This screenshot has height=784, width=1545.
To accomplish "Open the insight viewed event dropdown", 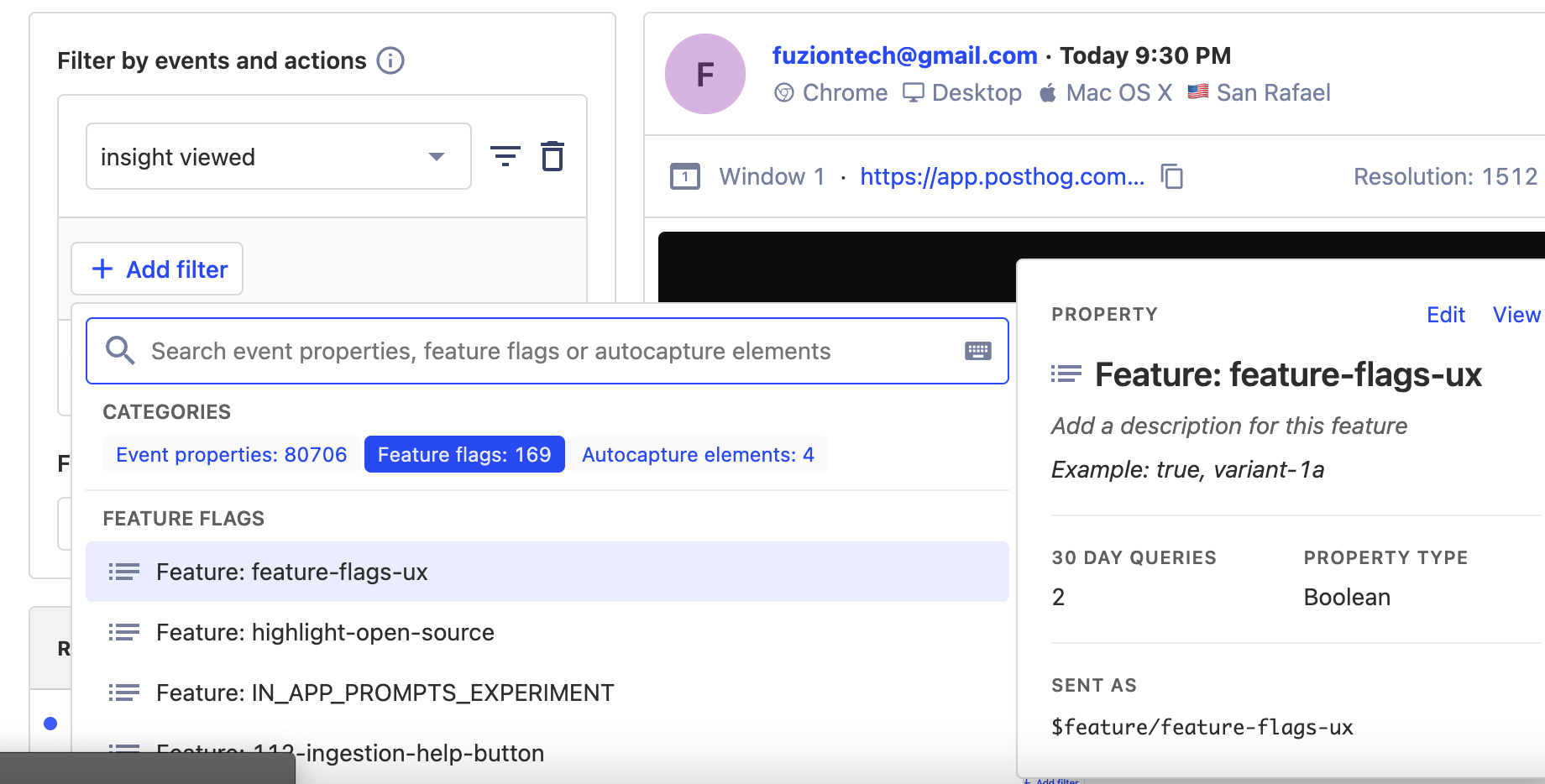I will pyautogui.click(x=435, y=156).
